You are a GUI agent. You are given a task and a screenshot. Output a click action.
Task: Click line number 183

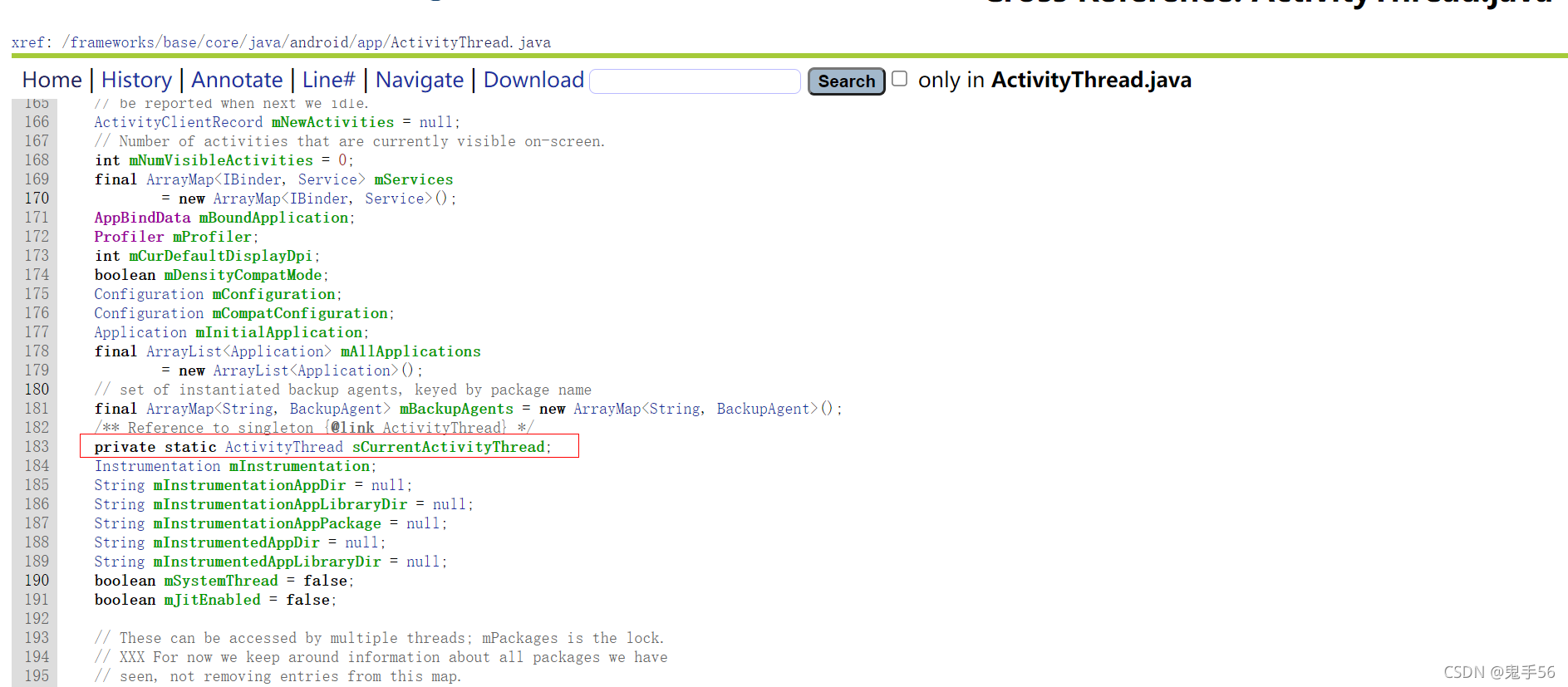[37, 447]
